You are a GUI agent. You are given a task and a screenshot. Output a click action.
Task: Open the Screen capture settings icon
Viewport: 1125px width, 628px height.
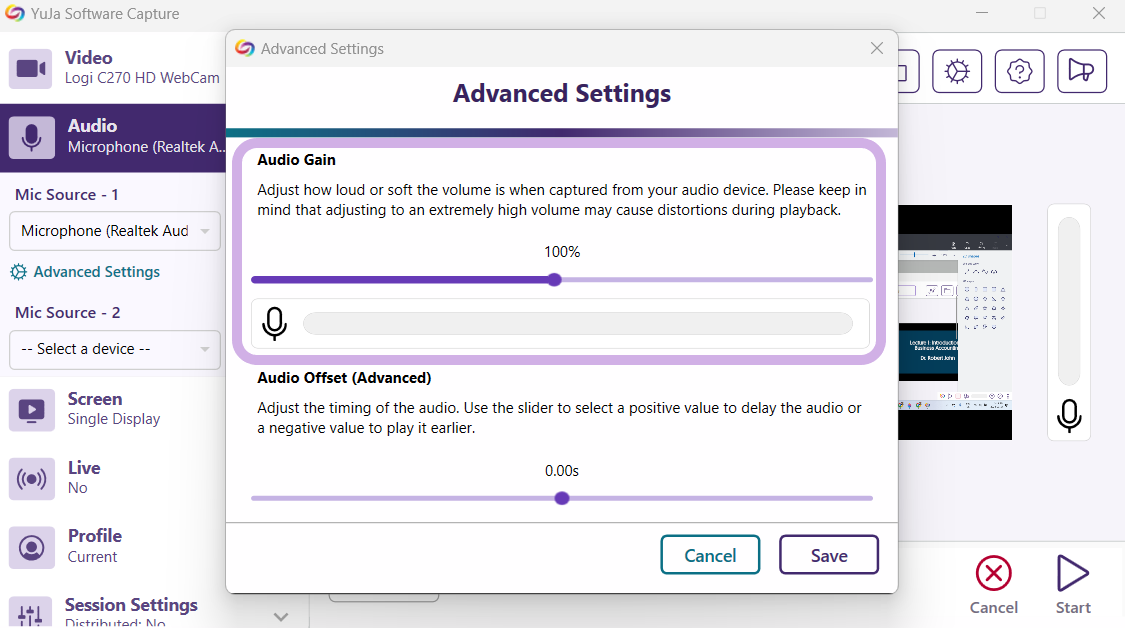point(31,410)
